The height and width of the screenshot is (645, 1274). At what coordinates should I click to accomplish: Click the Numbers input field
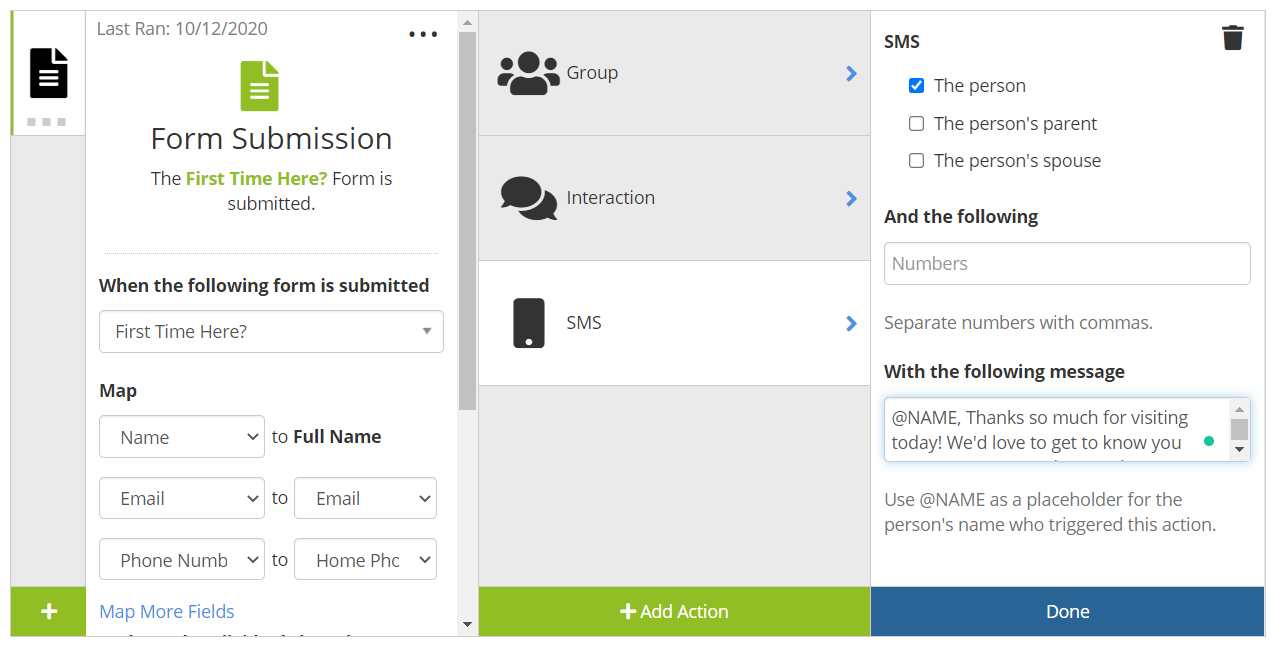click(x=1067, y=264)
